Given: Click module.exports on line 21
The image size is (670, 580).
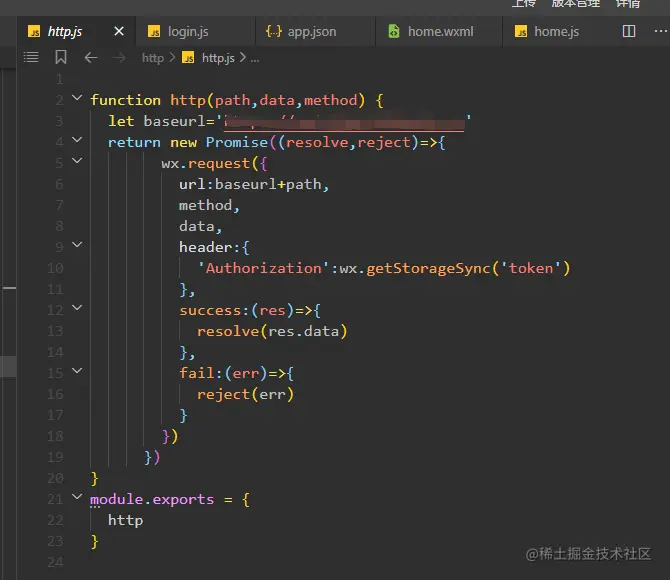Looking at the screenshot, I should pos(152,499).
